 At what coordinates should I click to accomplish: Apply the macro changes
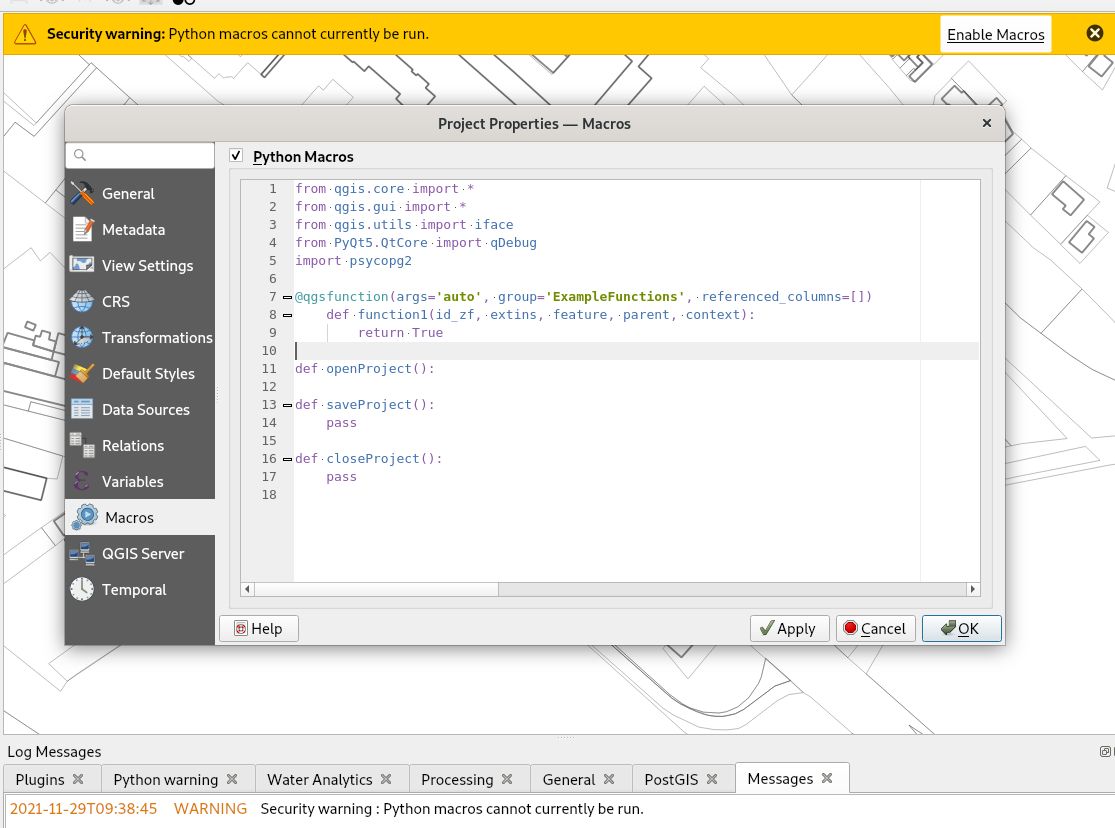(x=789, y=628)
